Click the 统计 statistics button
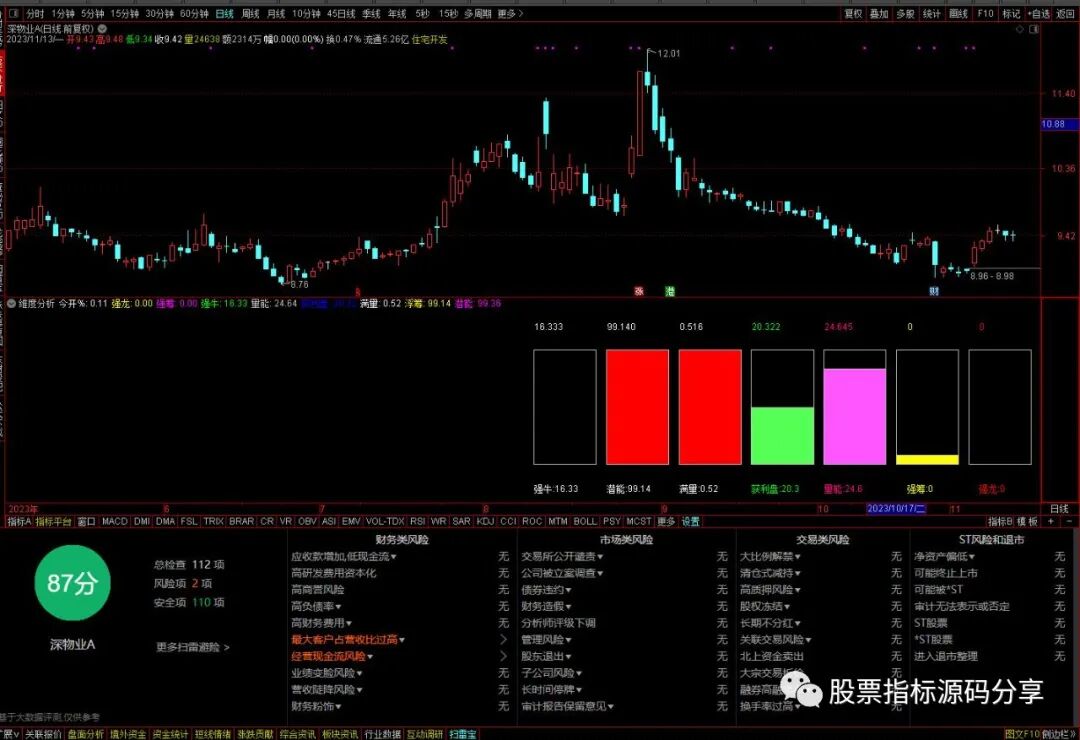This screenshot has width=1080, height=740. point(931,13)
